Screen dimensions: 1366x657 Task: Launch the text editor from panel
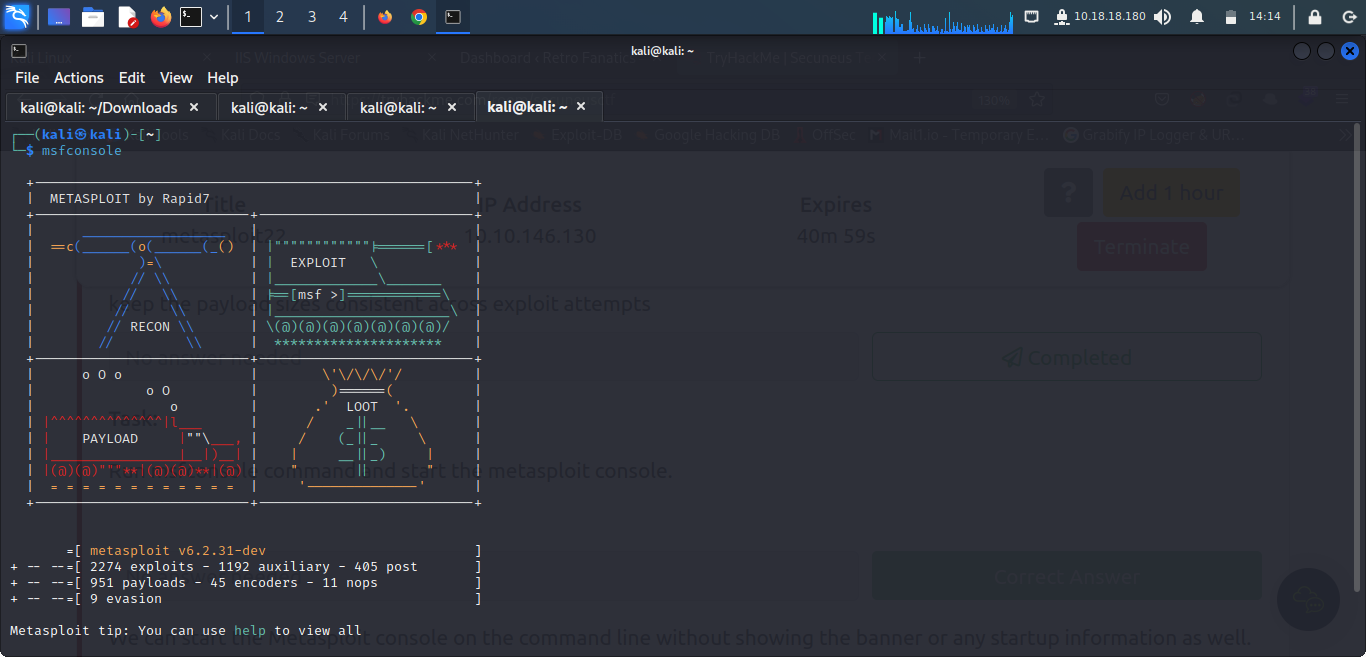[x=127, y=17]
